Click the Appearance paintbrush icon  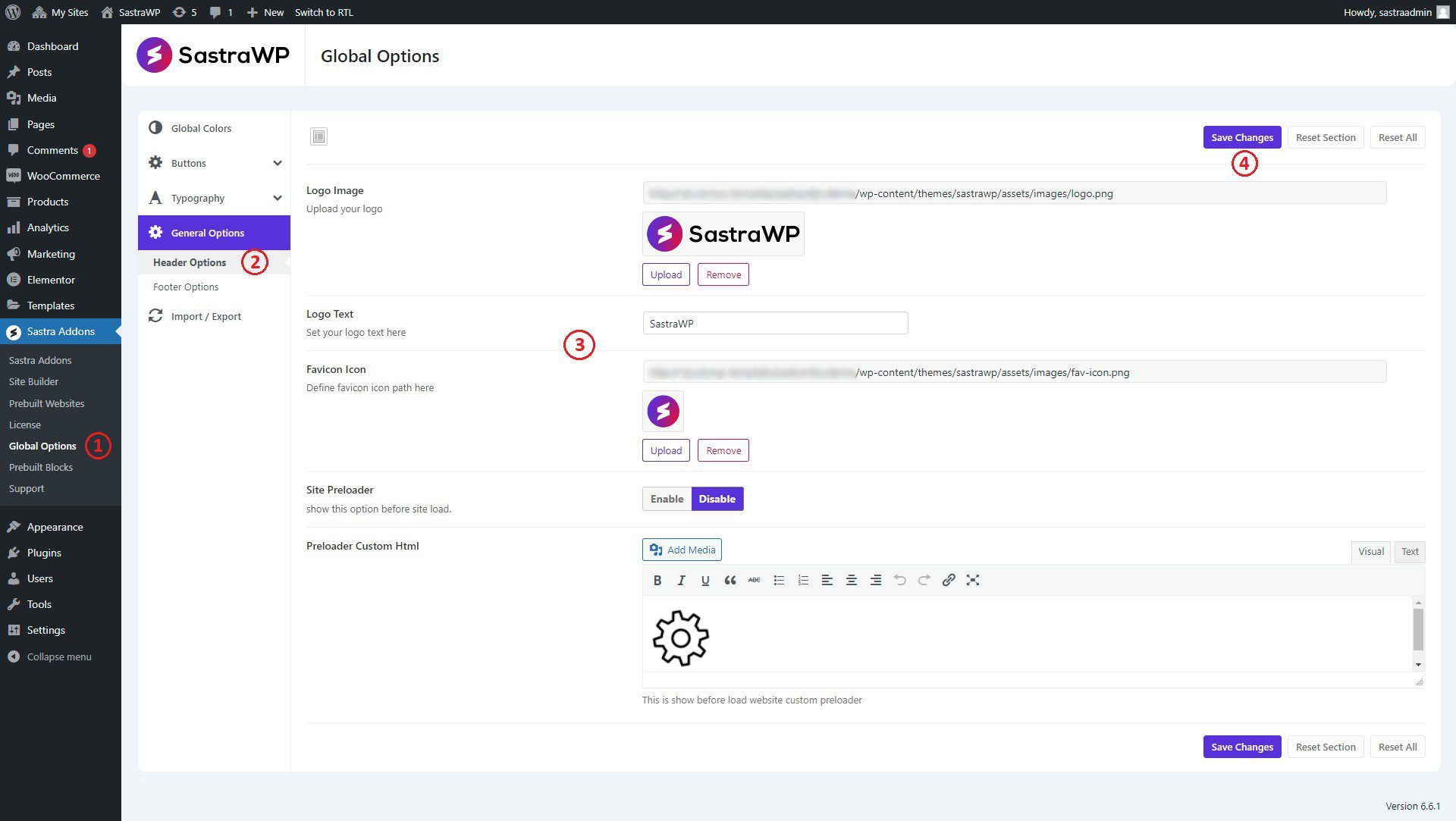(13, 527)
